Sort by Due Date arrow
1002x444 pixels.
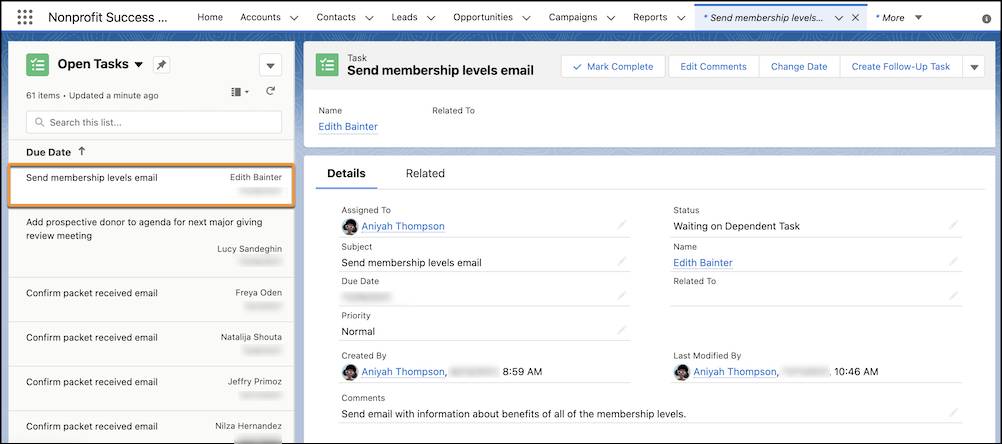81,151
